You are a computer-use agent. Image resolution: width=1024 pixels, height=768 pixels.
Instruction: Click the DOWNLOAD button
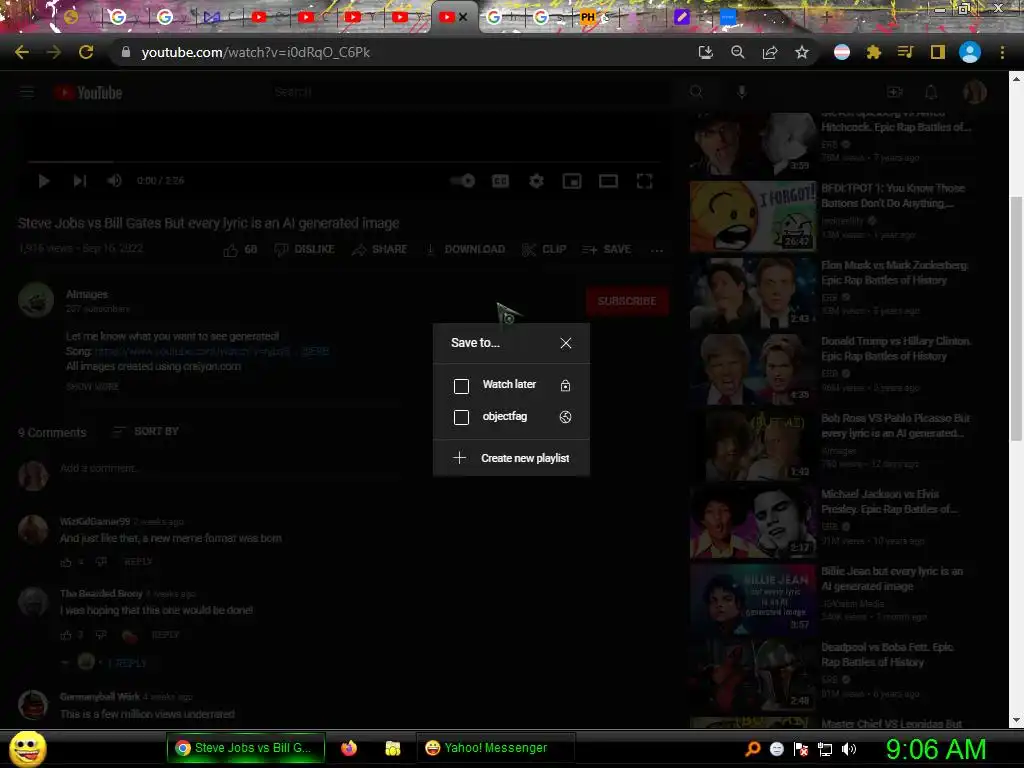pyautogui.click(x=466, y=249)
